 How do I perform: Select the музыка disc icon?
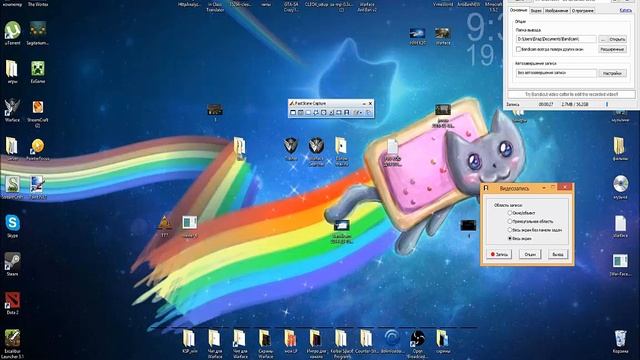click(620, 187)
